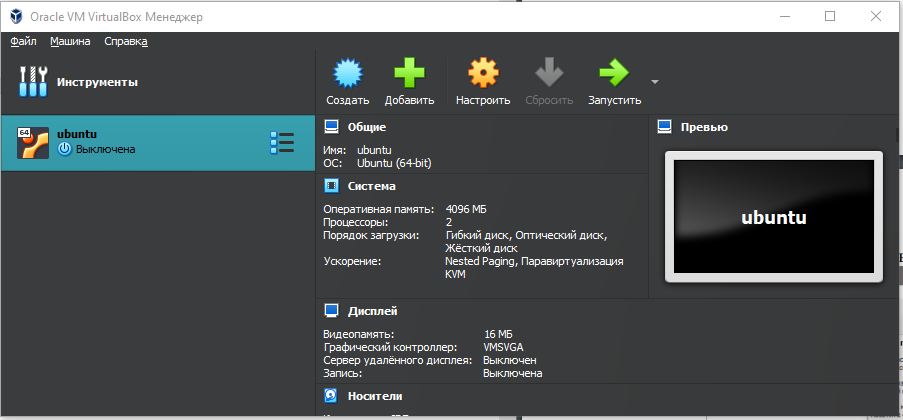The image size is (903, 420).
Task: Click the Дисплей monitor icon
Action: (331, 311)
